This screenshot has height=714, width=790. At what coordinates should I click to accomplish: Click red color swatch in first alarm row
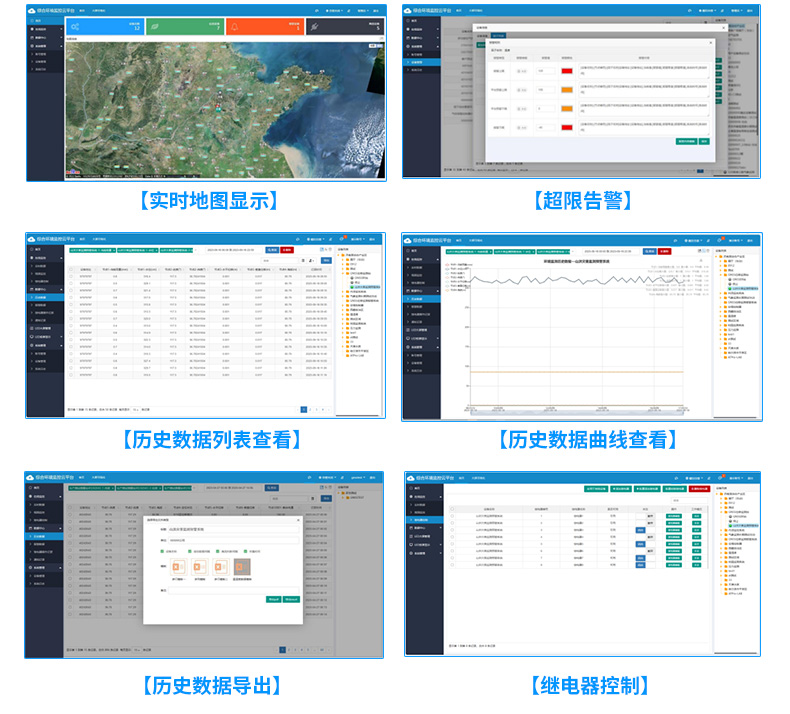pos(566,71)
